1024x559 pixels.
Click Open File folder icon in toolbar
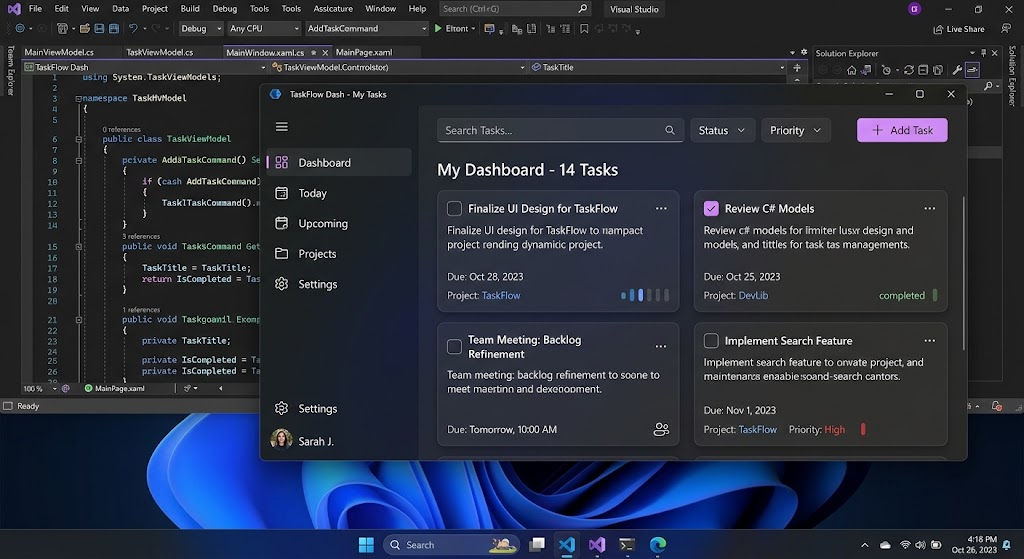tap(85, 29)
